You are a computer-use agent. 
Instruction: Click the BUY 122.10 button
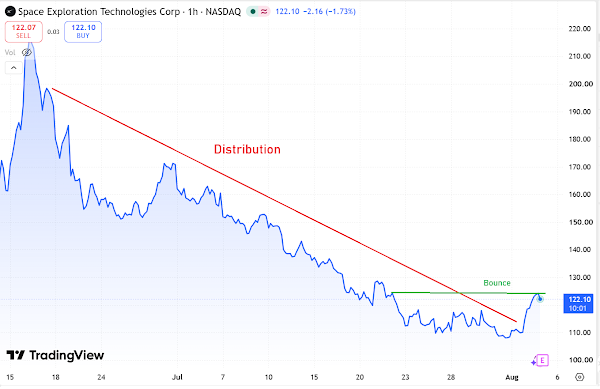click(83, 32)
